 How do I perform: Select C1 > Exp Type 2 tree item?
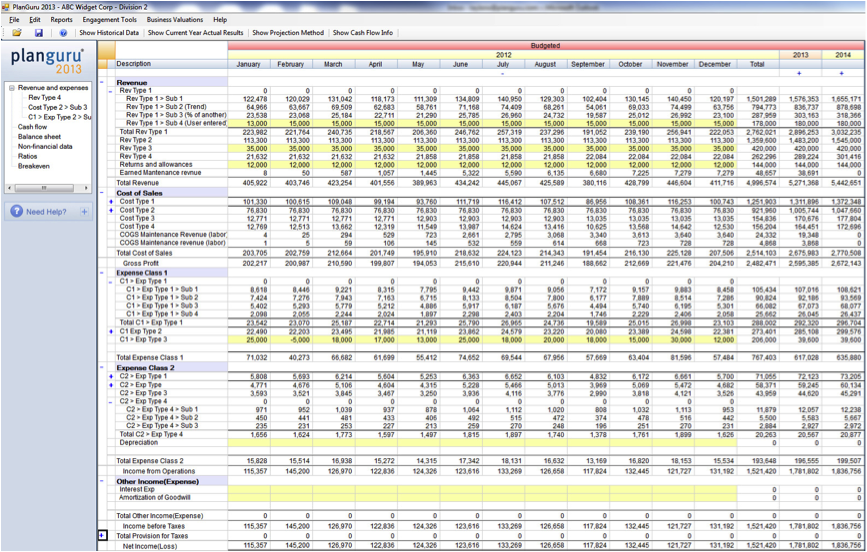click(x=59, y=117)
